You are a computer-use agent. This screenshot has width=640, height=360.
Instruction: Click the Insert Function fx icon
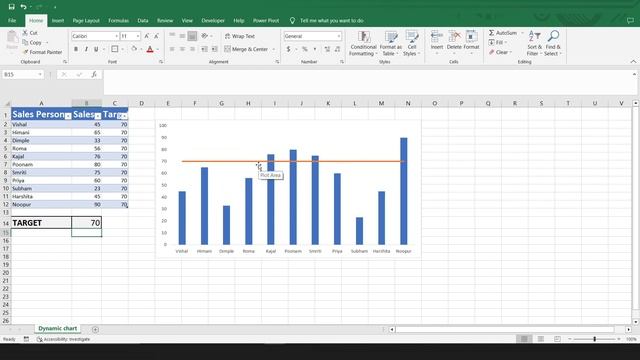[94, 75]
